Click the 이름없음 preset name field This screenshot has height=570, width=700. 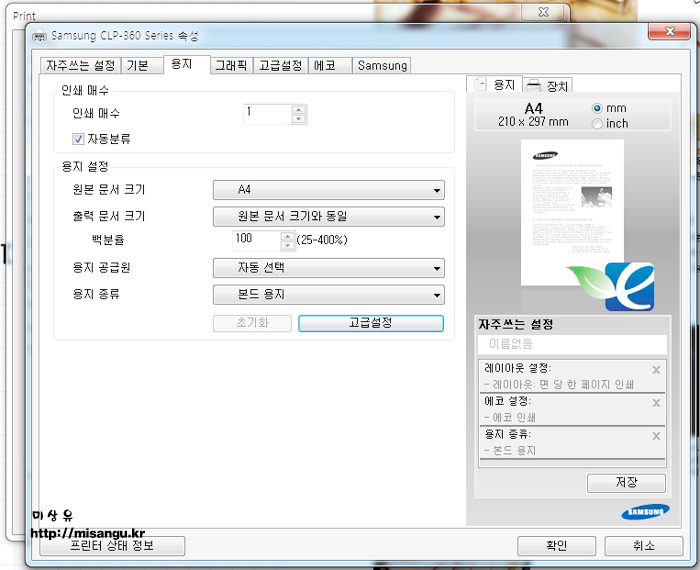pyautogui.click(x=572, y=344)
